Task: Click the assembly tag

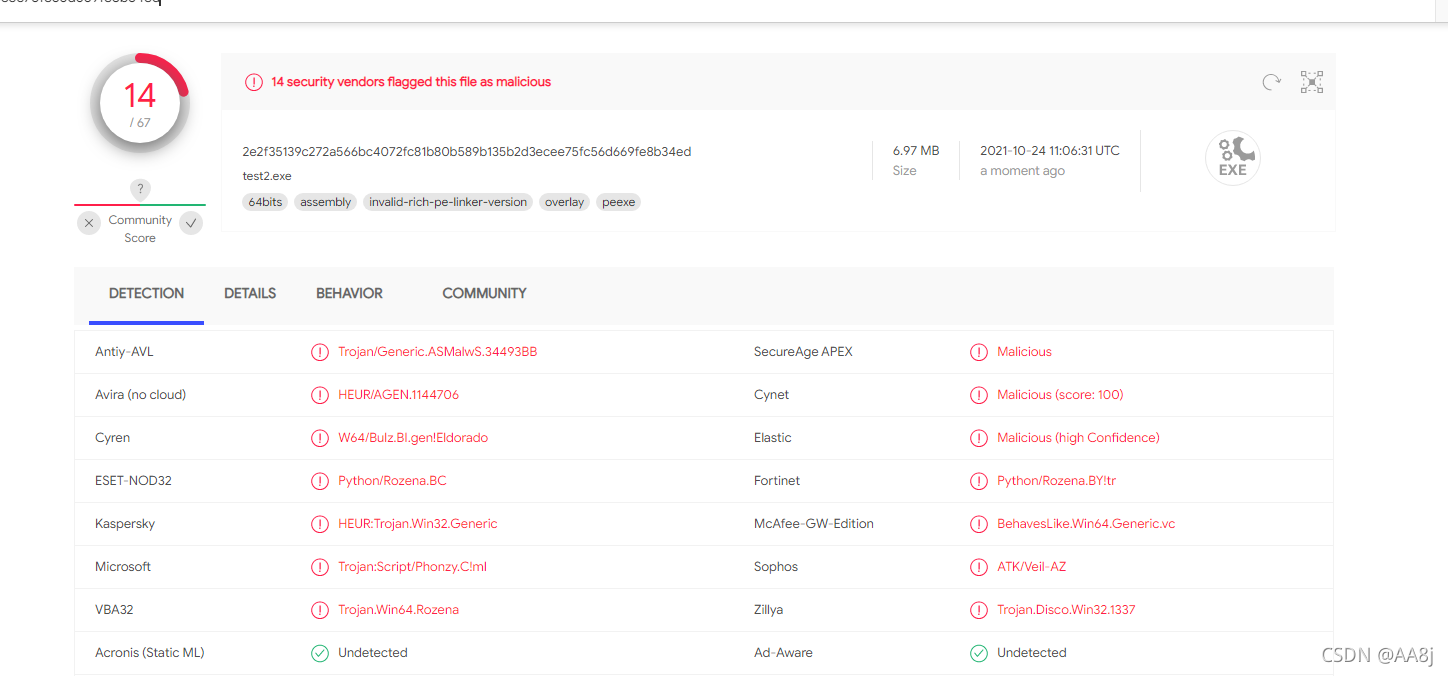Action: point(326,202)
